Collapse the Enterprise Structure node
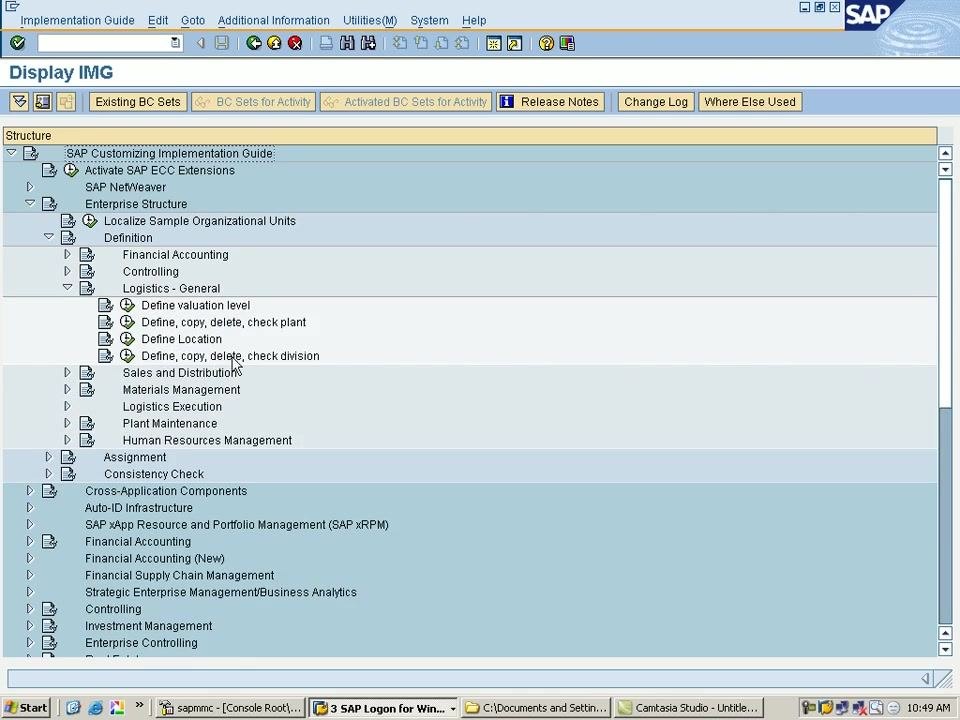 pos(29,203)
